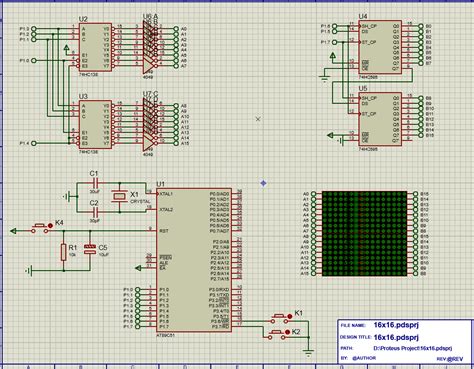Select the C1 capacitor symbol

coord(95,183)
